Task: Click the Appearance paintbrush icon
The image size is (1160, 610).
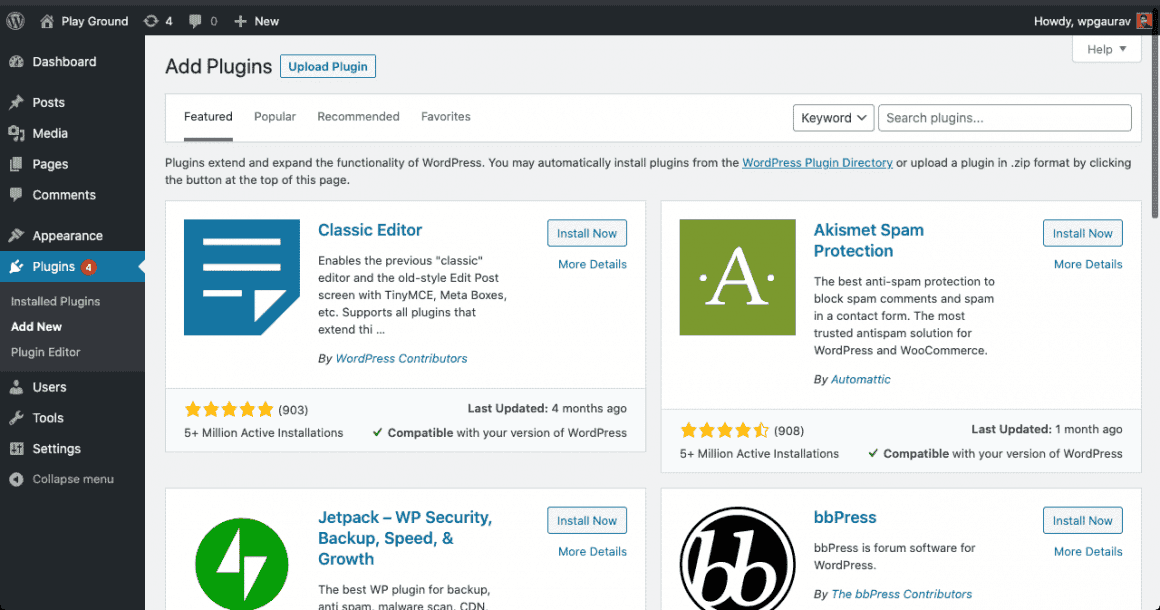Action: coord(18,235)
